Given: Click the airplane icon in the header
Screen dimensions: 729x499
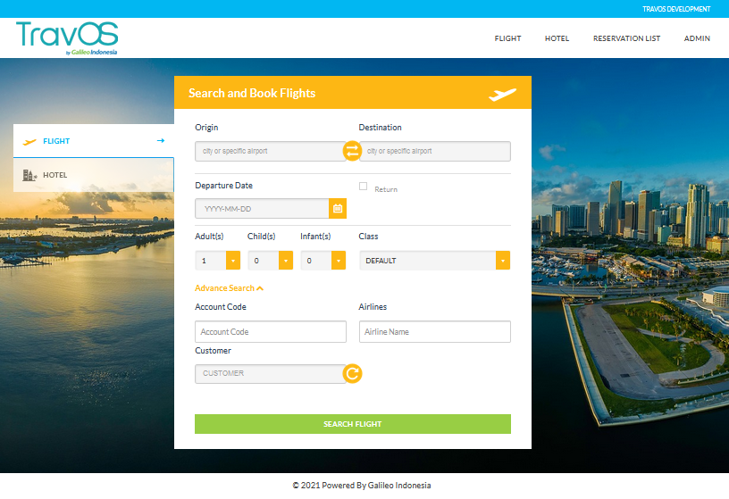Looking at the screenshot, I should (502, 94).
